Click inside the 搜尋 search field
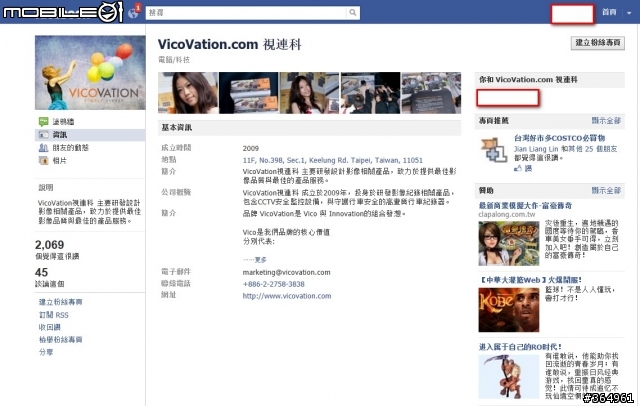This screenshot has height=406, width=640. [245, 13]
